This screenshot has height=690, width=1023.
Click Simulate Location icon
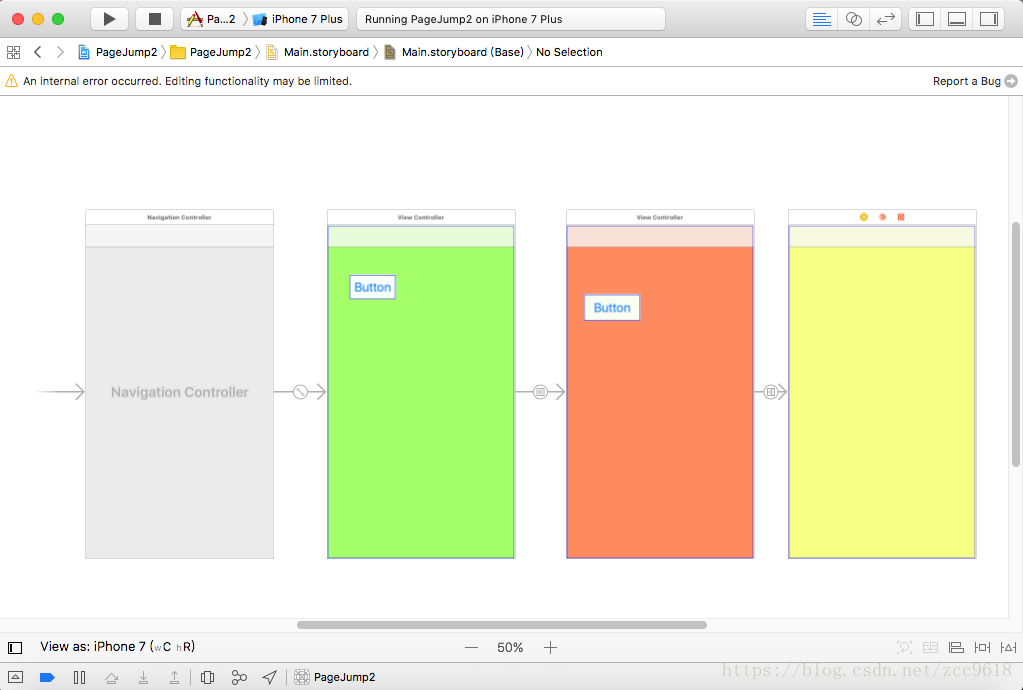(269, 678)
